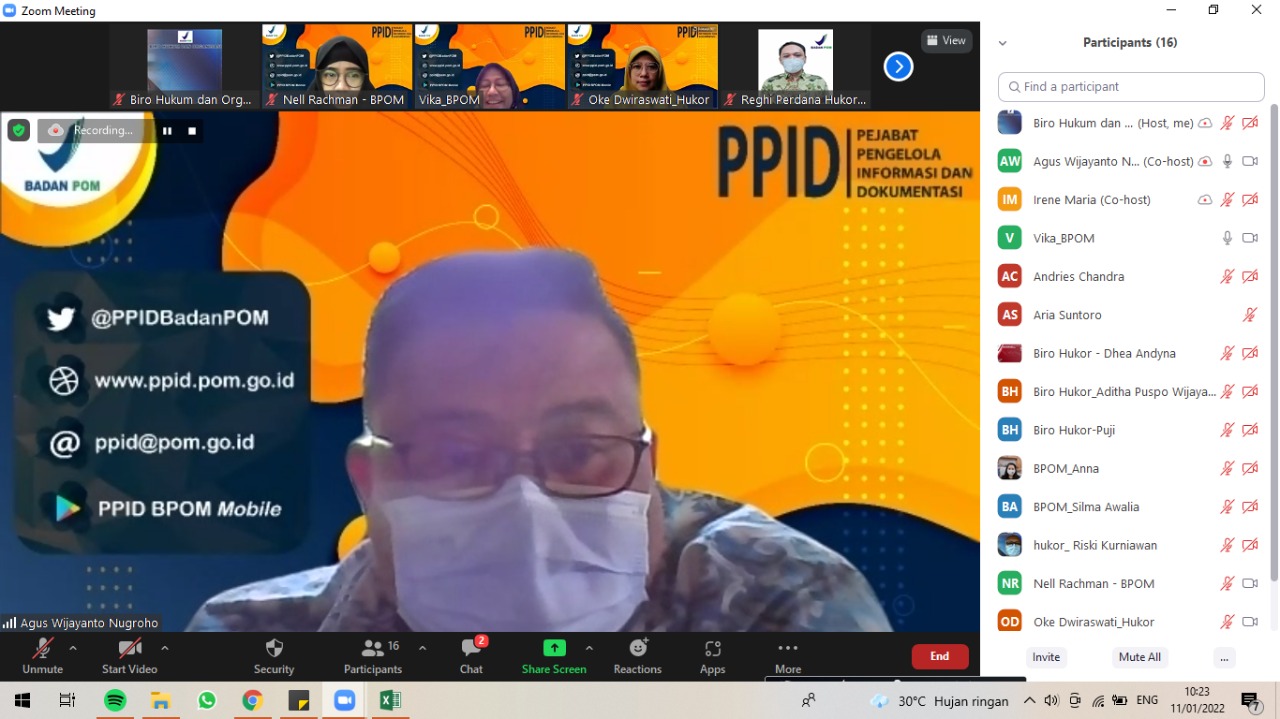Click the Invite button

1046,657
